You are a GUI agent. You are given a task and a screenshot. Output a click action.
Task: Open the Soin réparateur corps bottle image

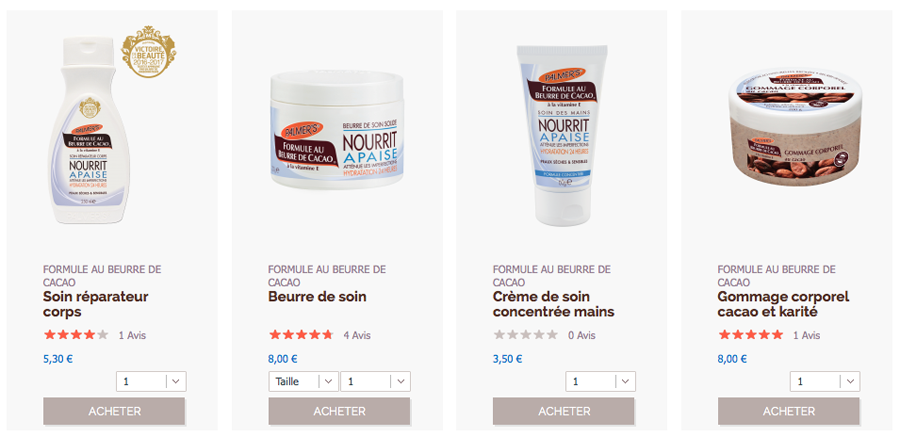[x=89, y=130]
